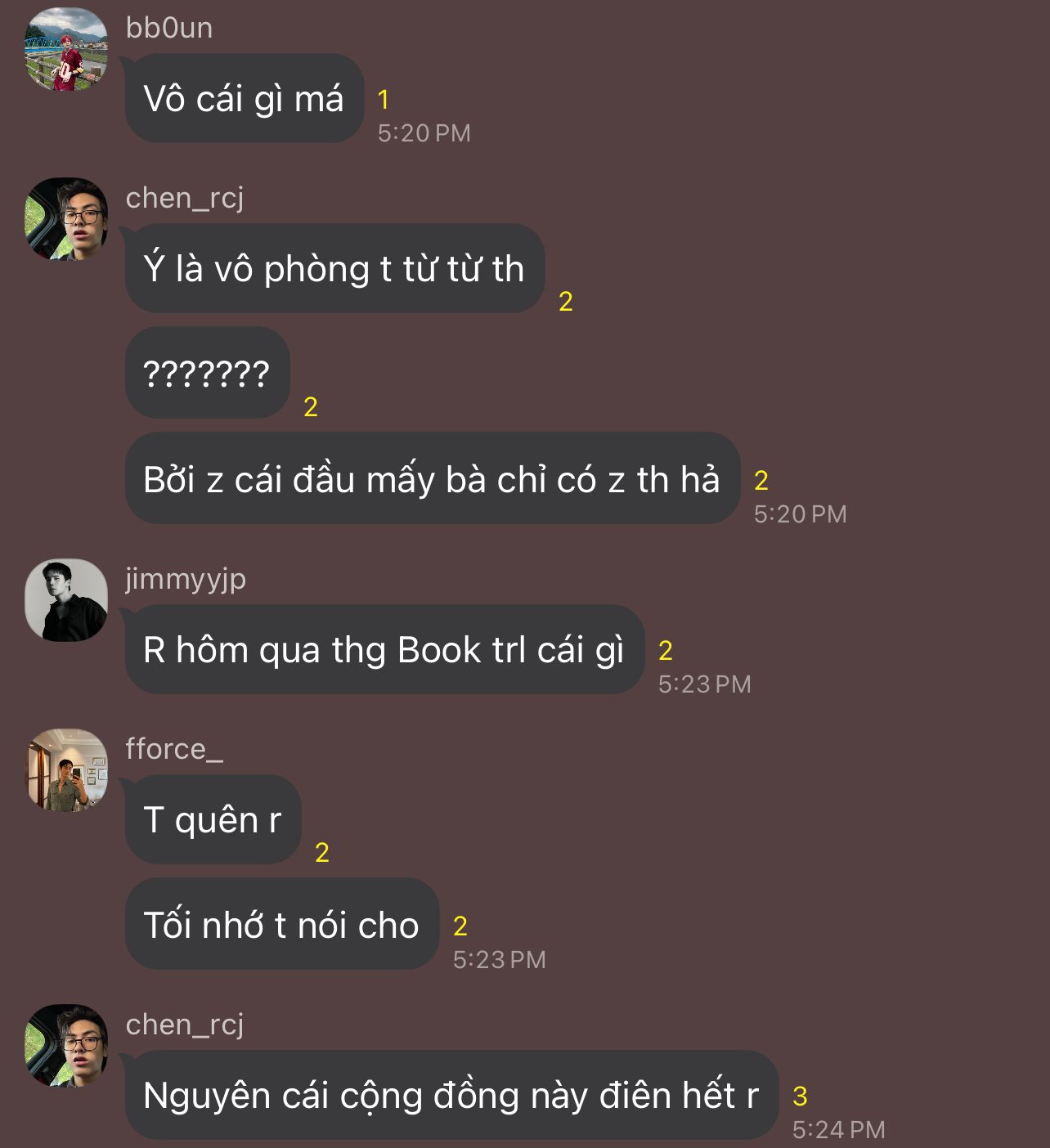Tap the 'Tối nhớ t nói cho' message
This screenshot has width=1050, height=1148.
282,925
